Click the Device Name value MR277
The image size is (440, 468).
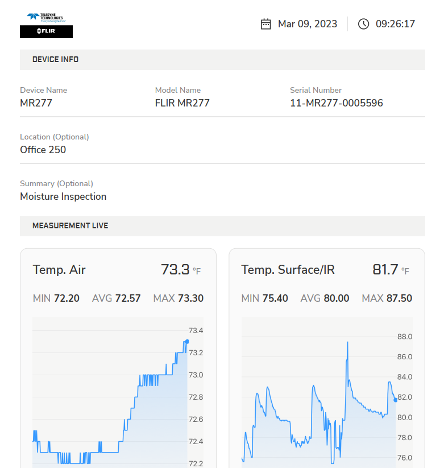click(x=36, y=103)
